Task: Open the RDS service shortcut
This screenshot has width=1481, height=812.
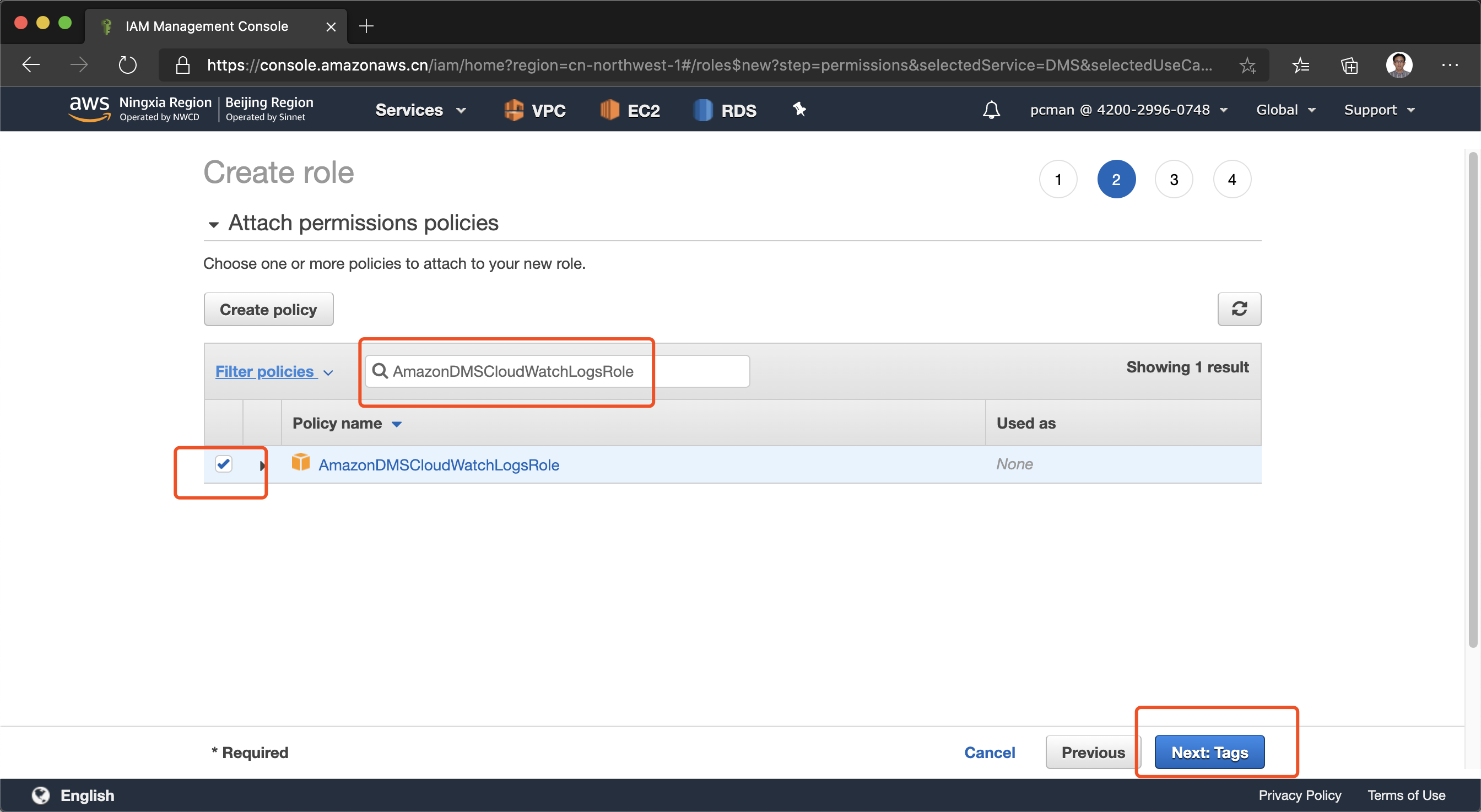Action: tap(725, 110)
